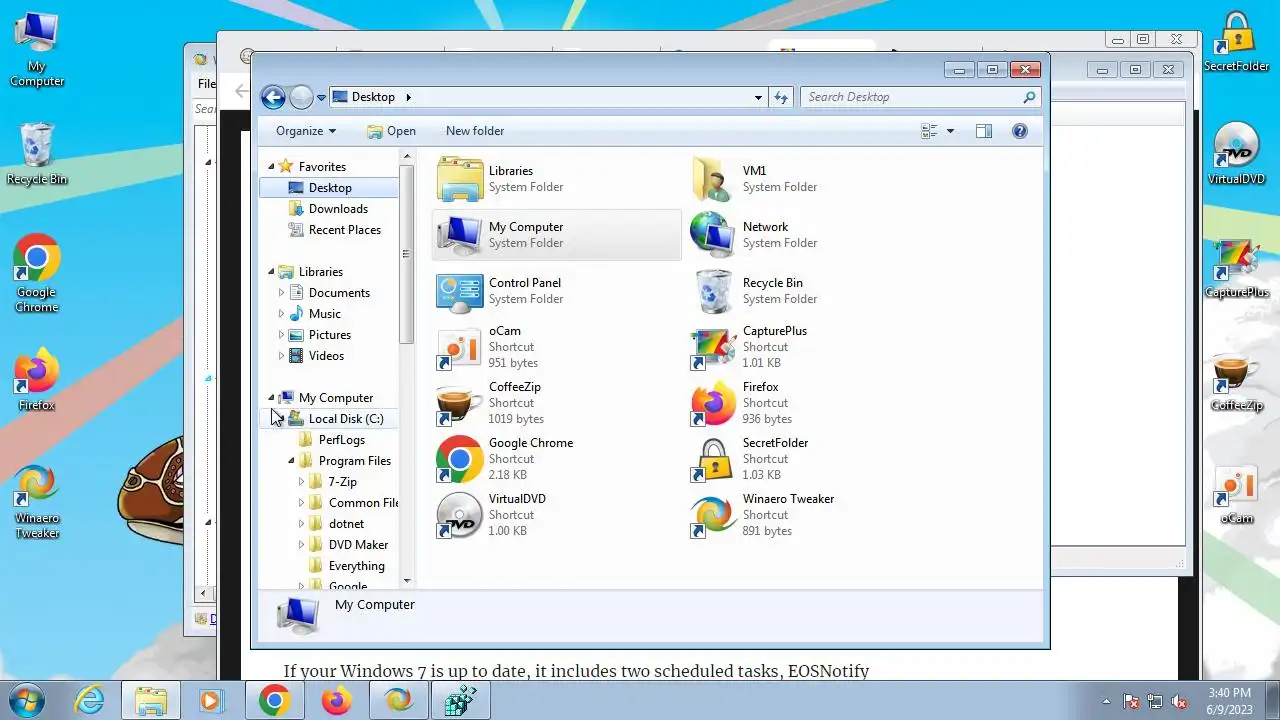This screenshot has width=1280, height=720.
Task: Open Explorer help with question mark icon
Action: pyautogui.click(x=1019, y=131)
